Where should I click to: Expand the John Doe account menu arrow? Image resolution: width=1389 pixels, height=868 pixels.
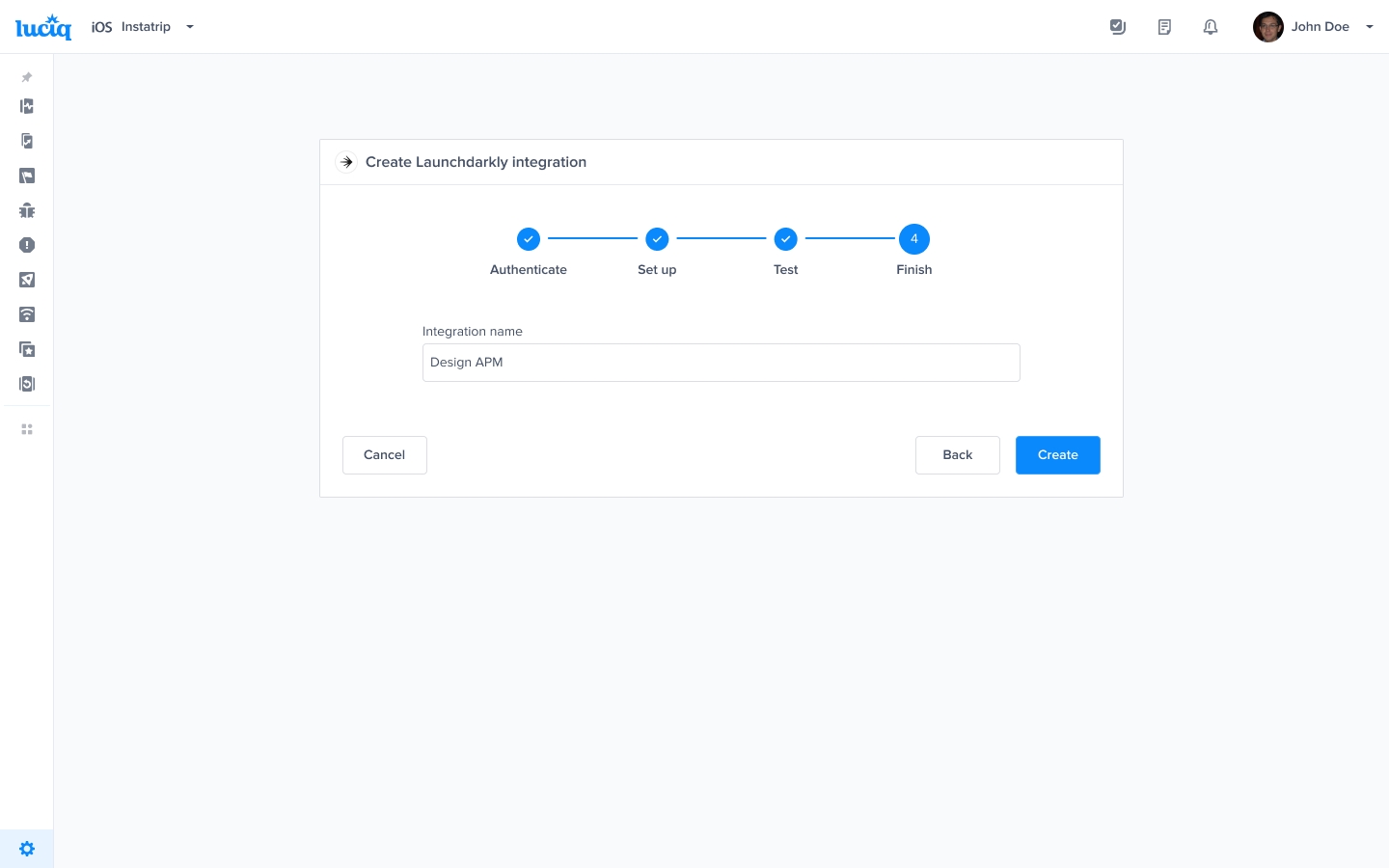(1369, 27)
